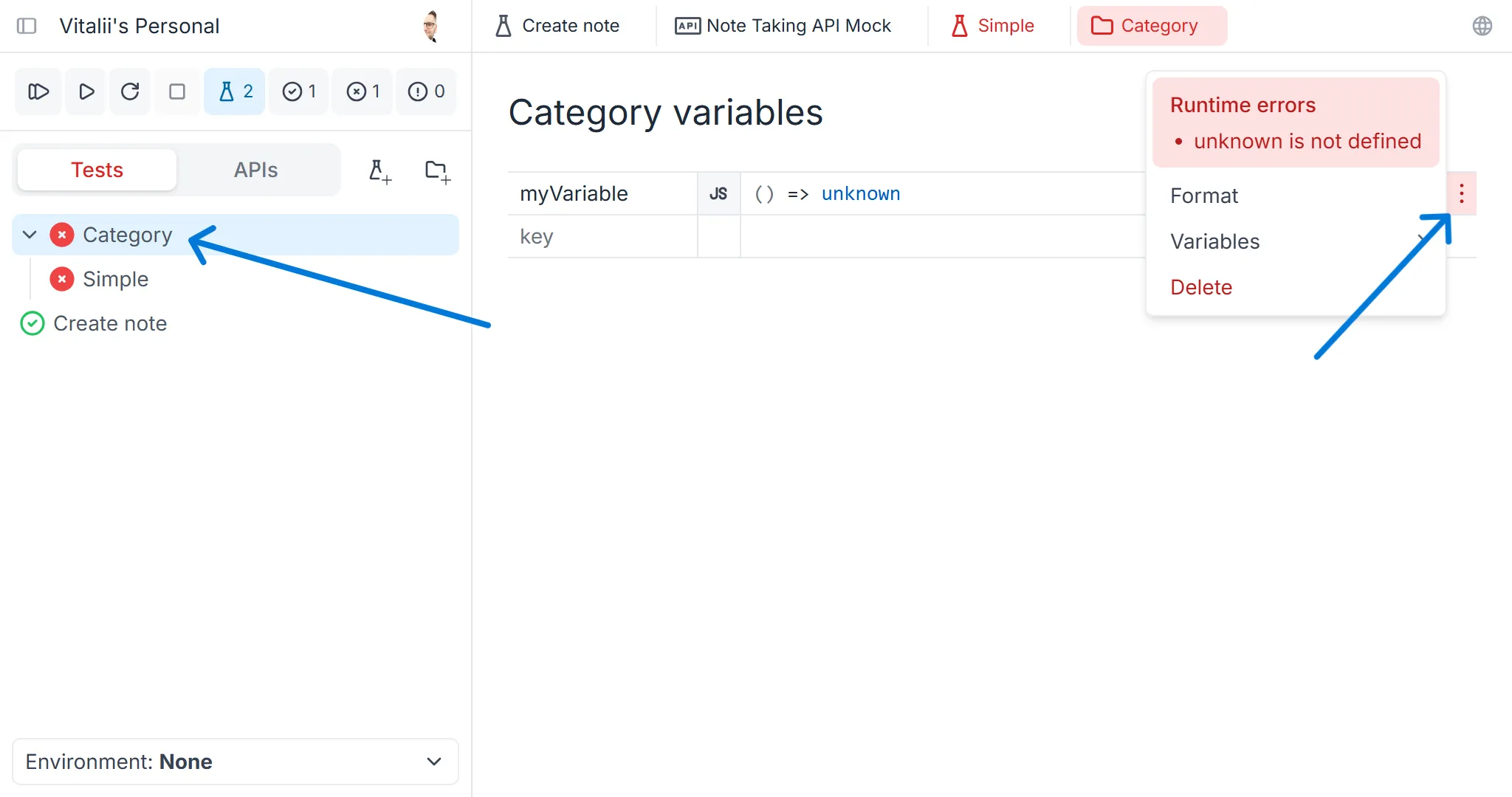Click the stop test execution icon
Viewport: 1512px width, 797px height.
[176, 90]
